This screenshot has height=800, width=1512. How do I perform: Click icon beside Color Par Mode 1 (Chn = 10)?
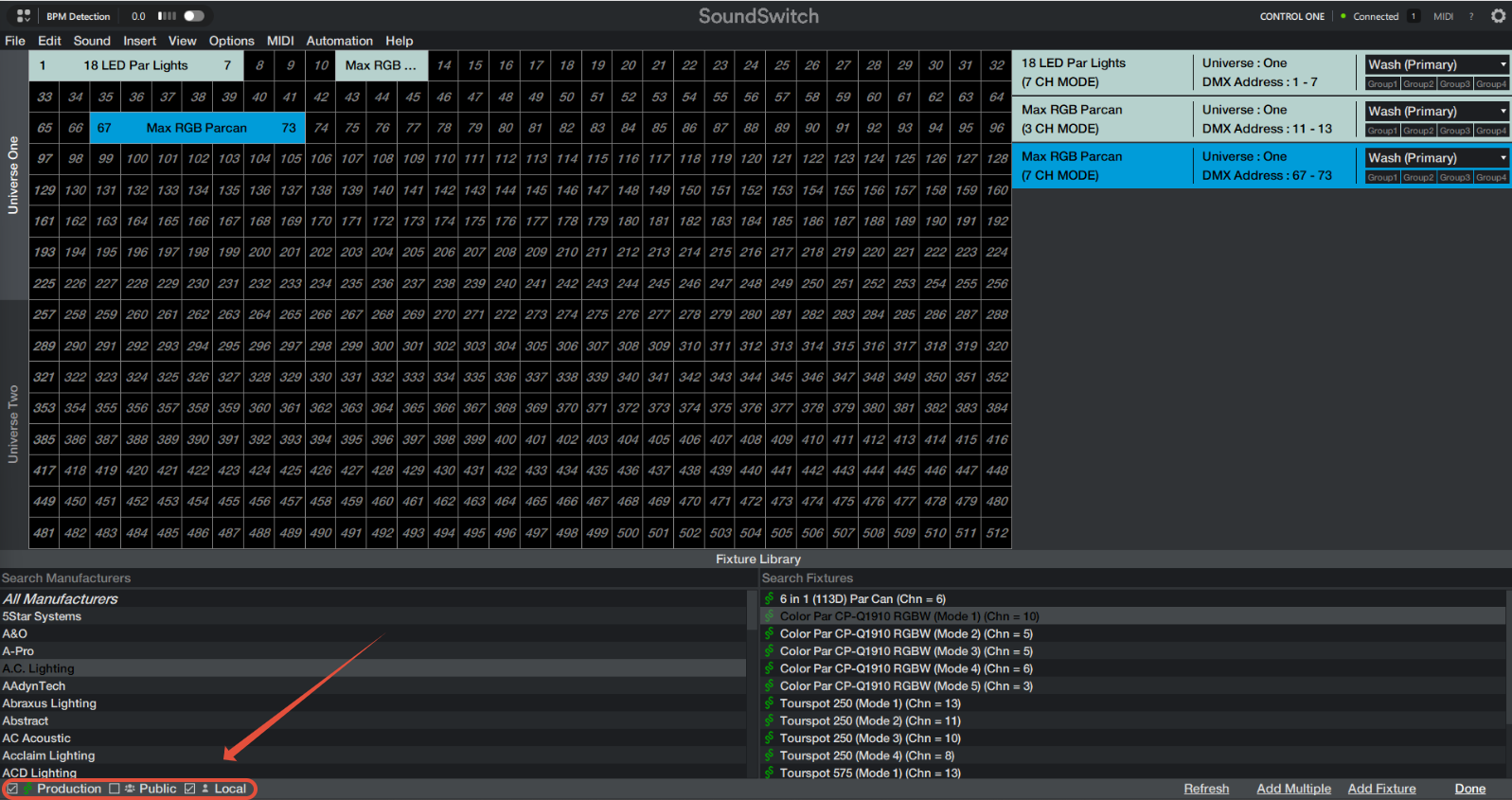pos(770,616)
